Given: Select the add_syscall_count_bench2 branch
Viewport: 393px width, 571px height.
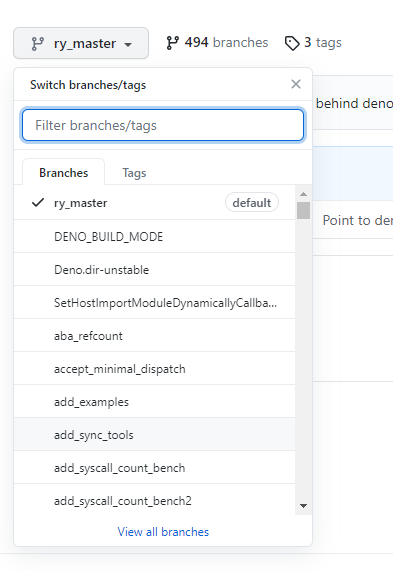Looking at the screenshot, I should point(154,501).
